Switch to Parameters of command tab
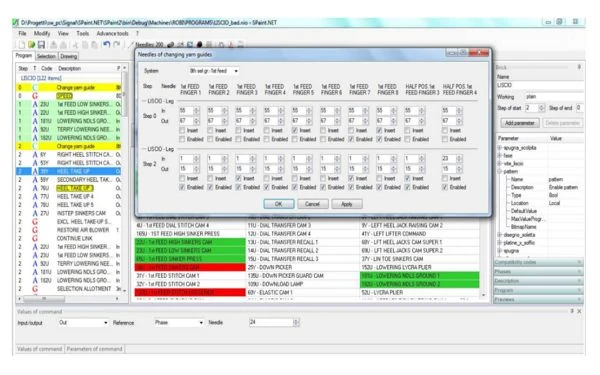Image resolution: width=600 pixels, height=375 pixels. point(95,349)
